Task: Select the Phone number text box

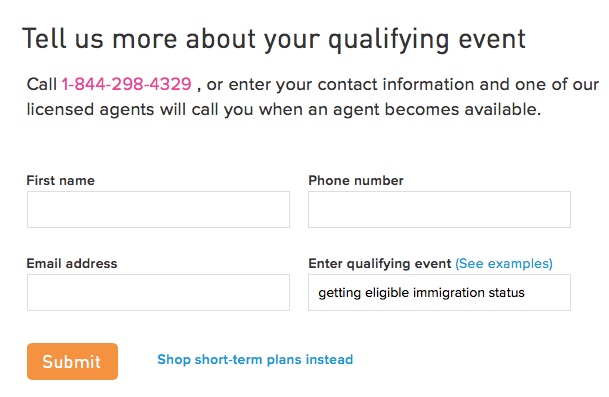Action: [439, 209]
